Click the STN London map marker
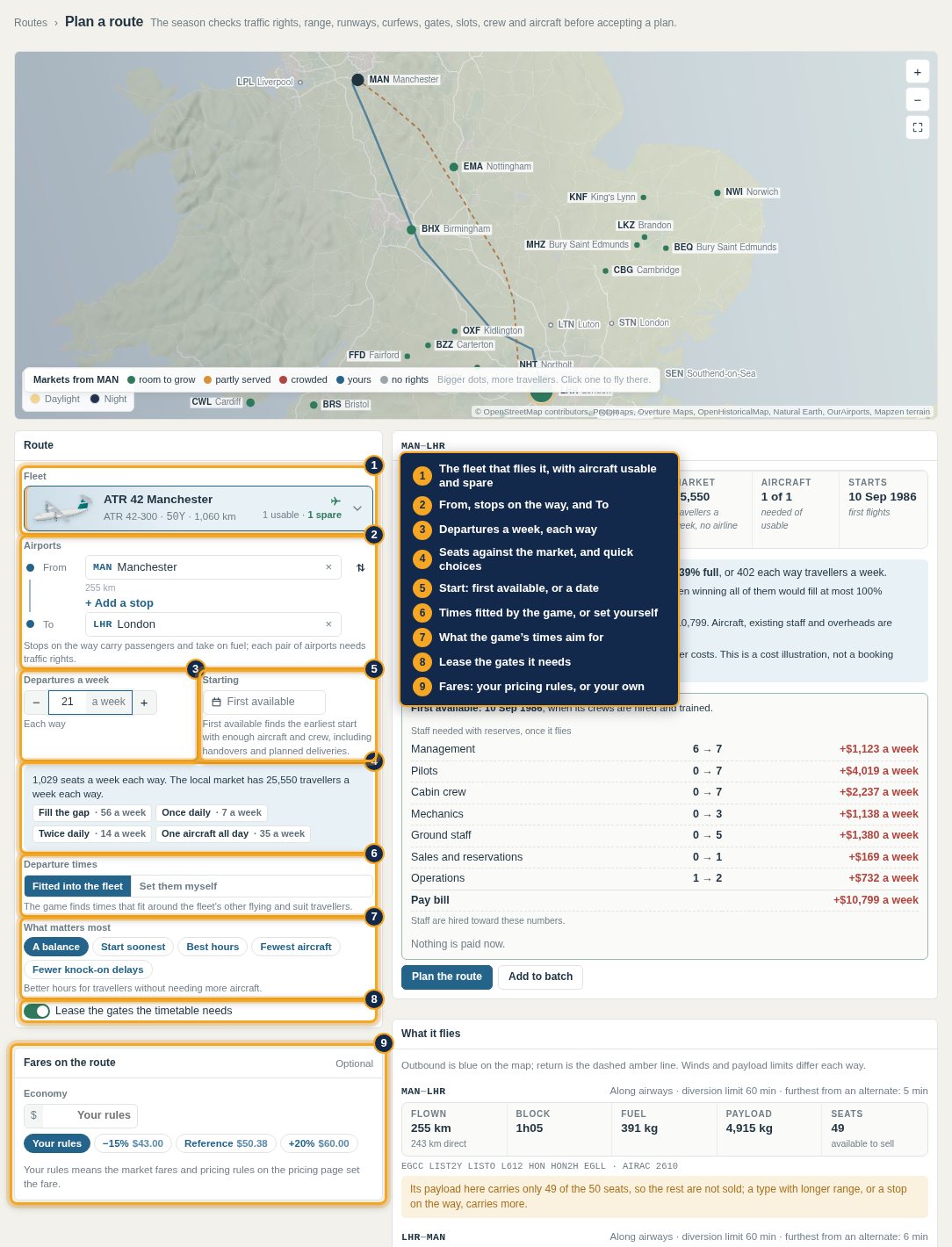This screenshot has width=952, height=1247. point(611,323)
